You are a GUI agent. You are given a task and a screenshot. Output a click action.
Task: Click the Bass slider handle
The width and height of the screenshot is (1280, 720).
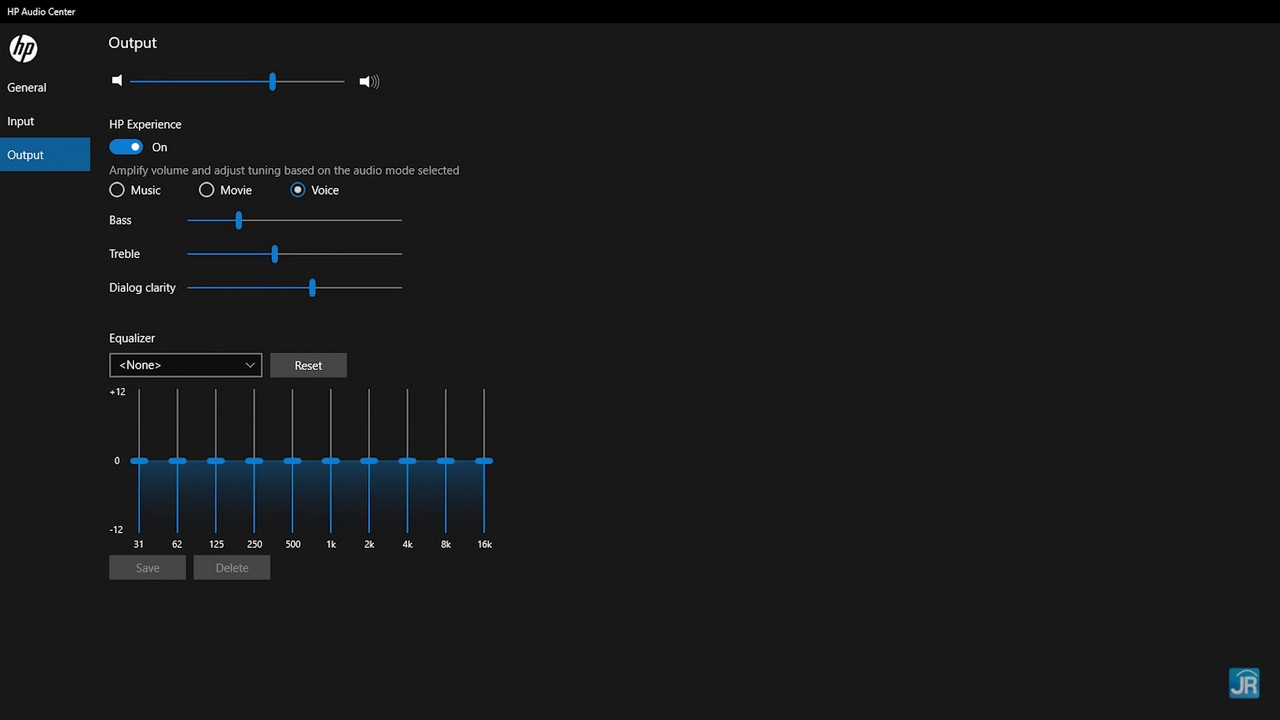(x=239, y=220)
